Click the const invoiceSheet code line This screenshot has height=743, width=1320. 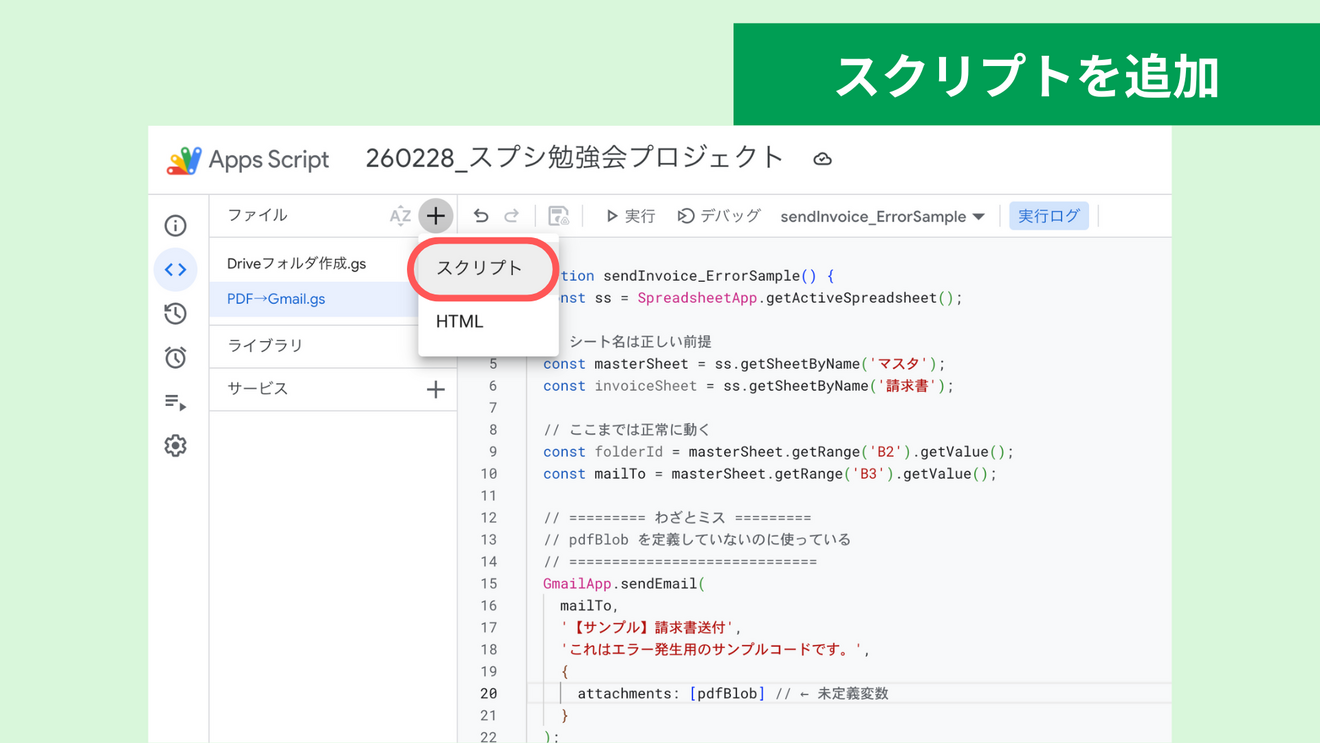pyautogui.click(x=748, y=386)
